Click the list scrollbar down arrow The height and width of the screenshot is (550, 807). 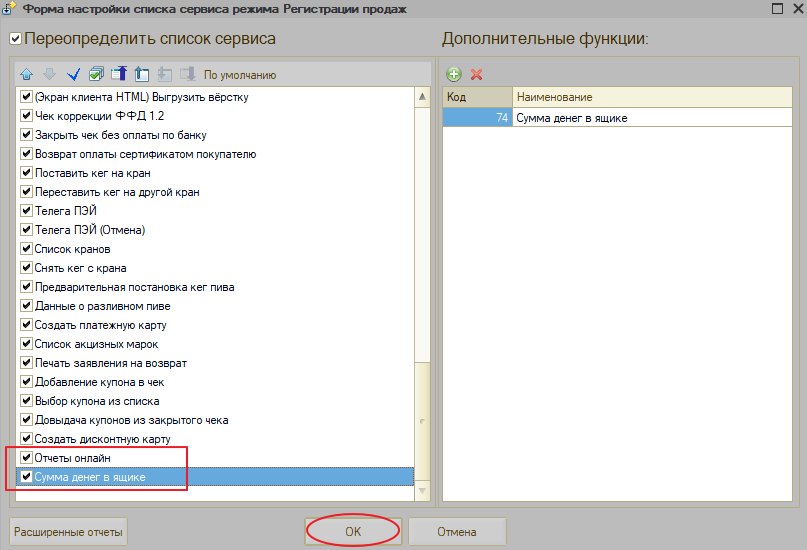coord(422,491)
